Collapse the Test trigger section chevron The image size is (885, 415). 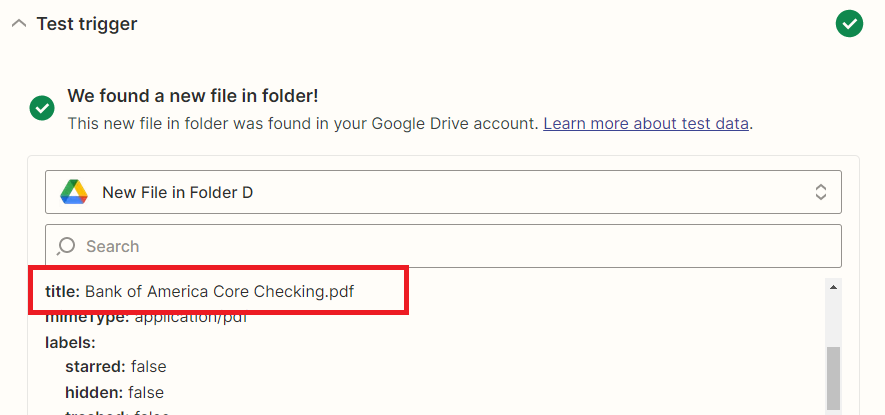click(19, 24)
